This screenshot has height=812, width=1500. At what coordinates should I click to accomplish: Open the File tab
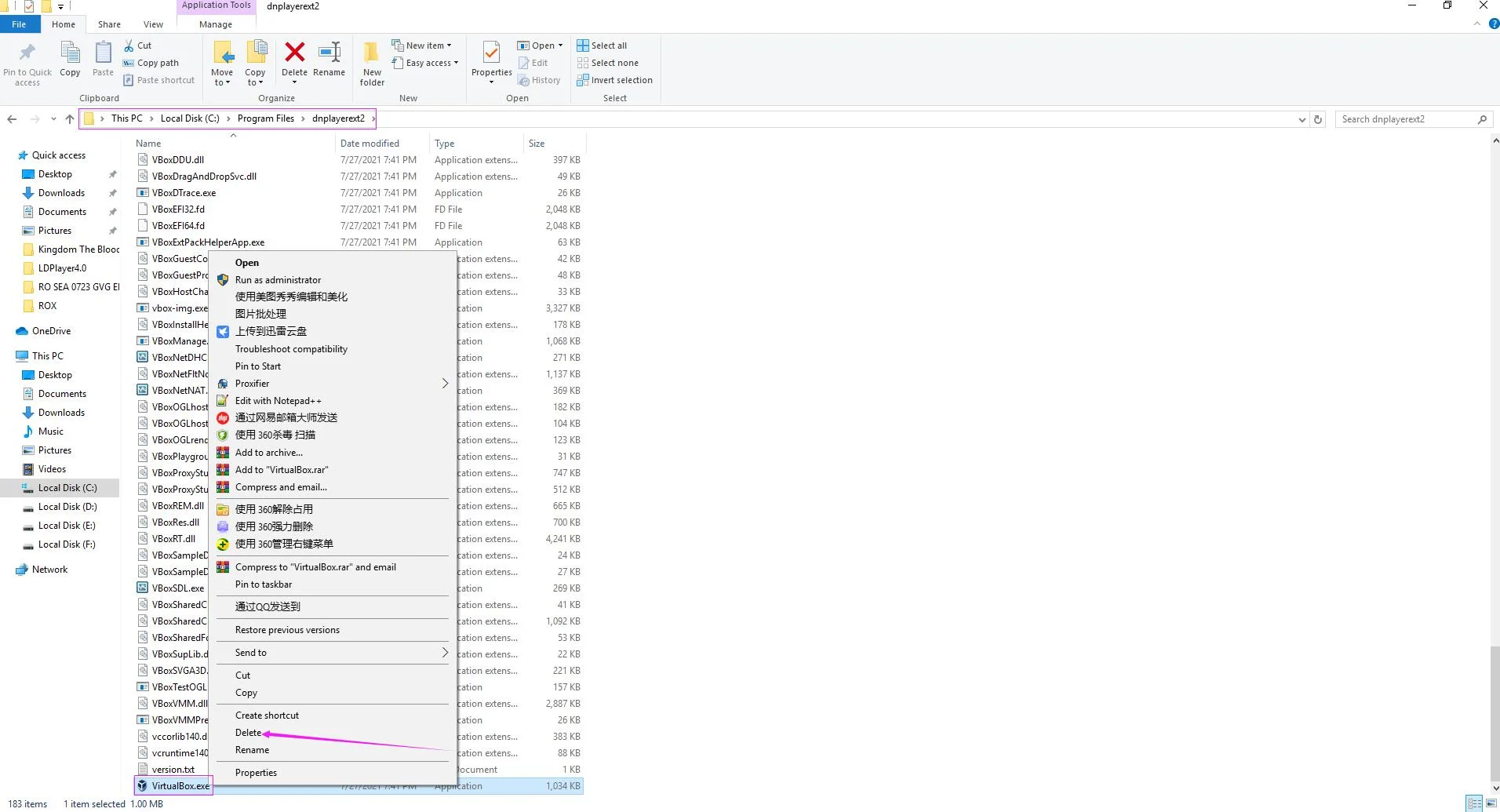point(19,24)
